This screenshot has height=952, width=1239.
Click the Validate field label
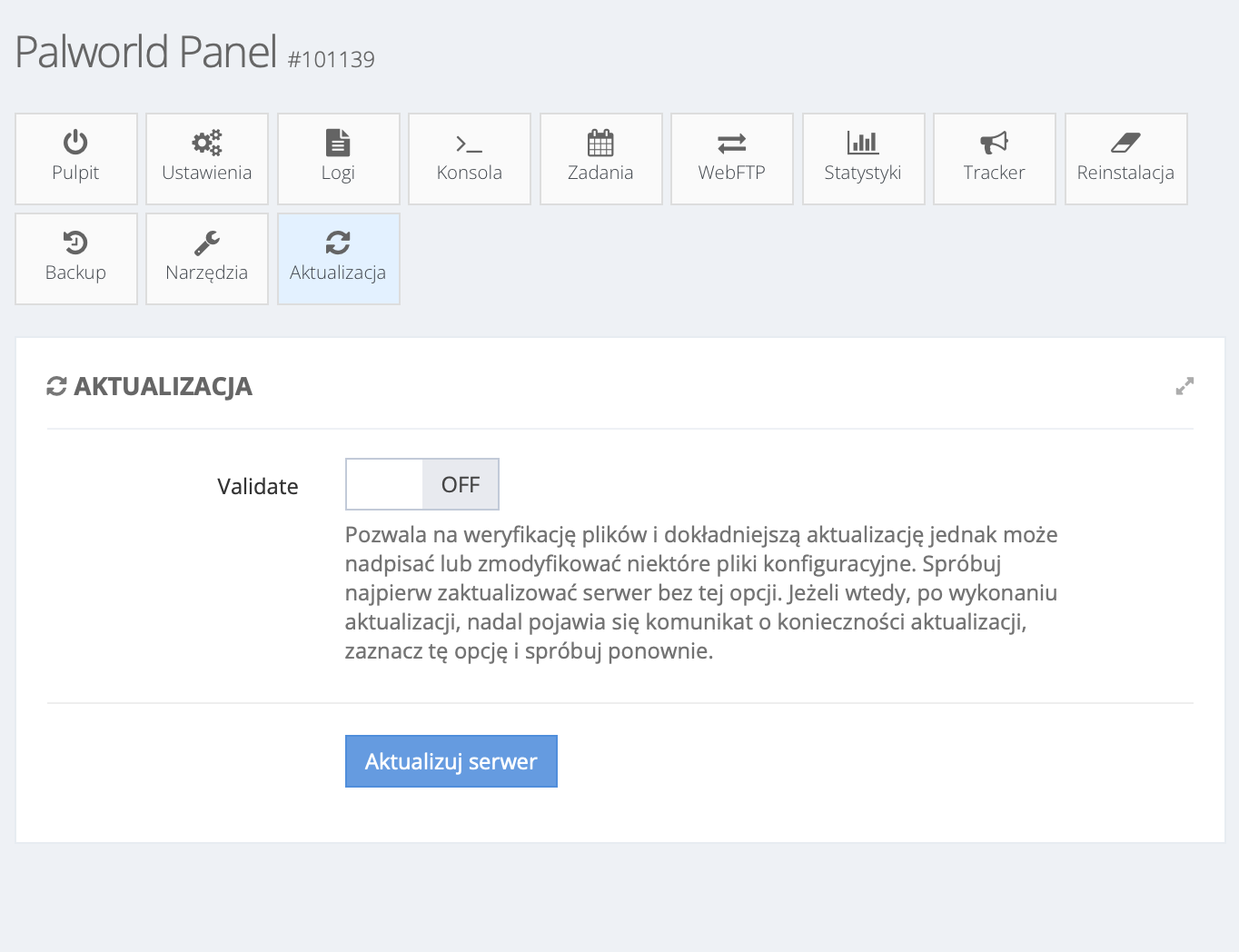[x=258, y=486]
